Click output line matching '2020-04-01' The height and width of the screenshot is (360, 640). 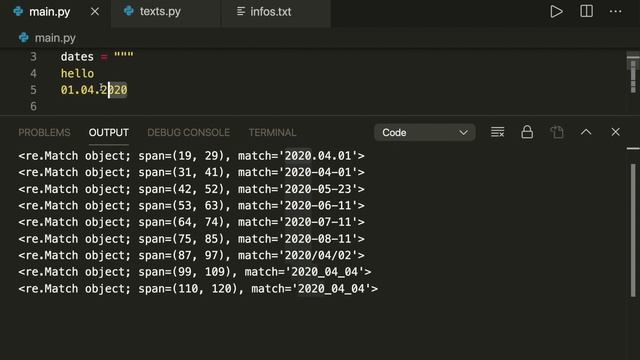[x=191, y=172]
